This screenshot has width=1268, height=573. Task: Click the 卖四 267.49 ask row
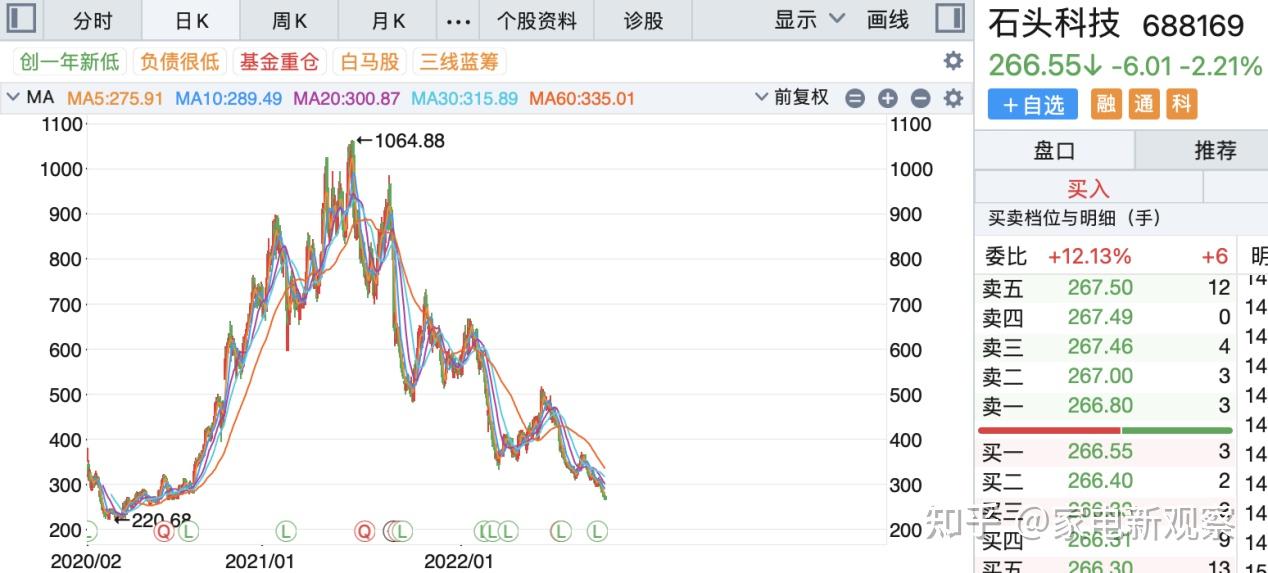[1106, 318]
